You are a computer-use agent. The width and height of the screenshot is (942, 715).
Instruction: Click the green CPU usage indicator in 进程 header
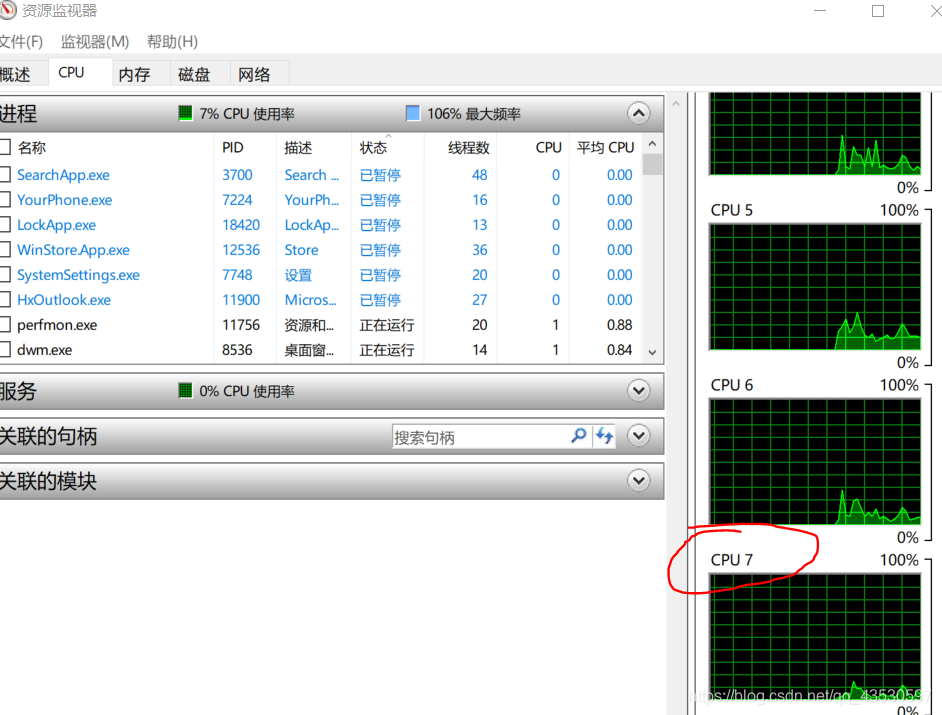[x=185, y=113]
